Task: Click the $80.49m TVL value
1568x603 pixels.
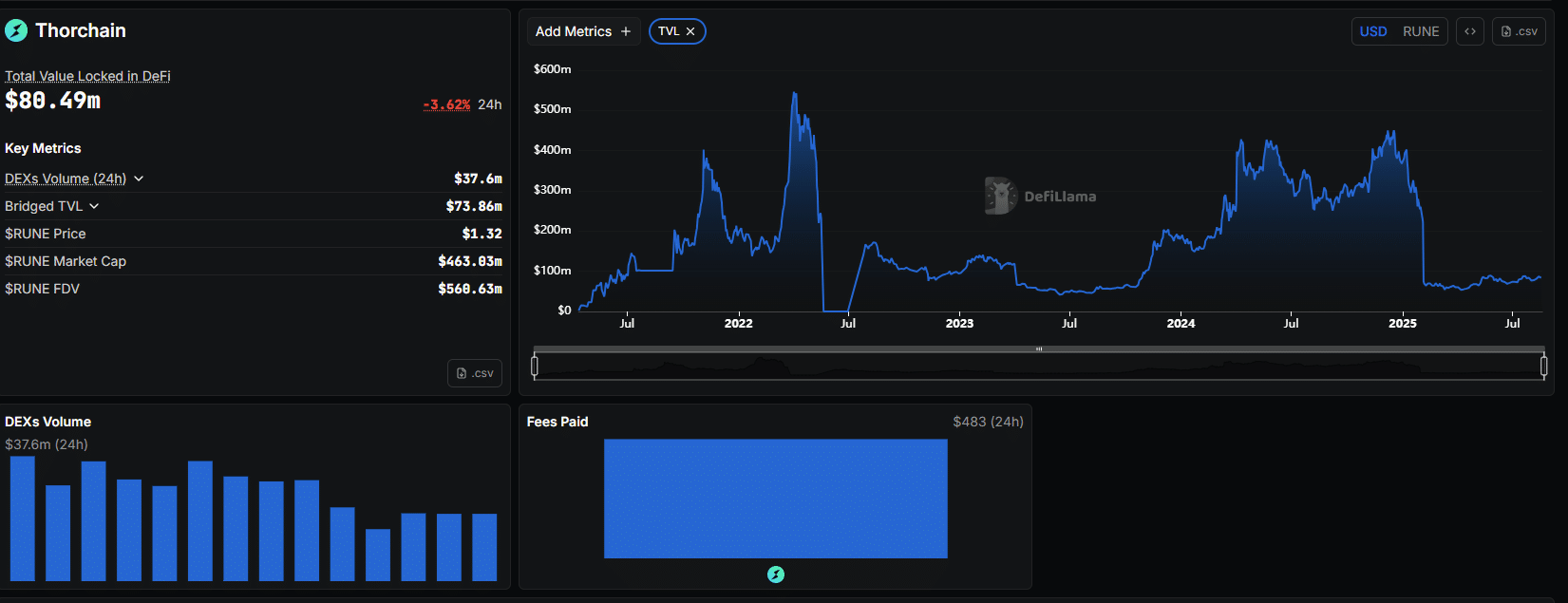Action: (x=53, y=101)
